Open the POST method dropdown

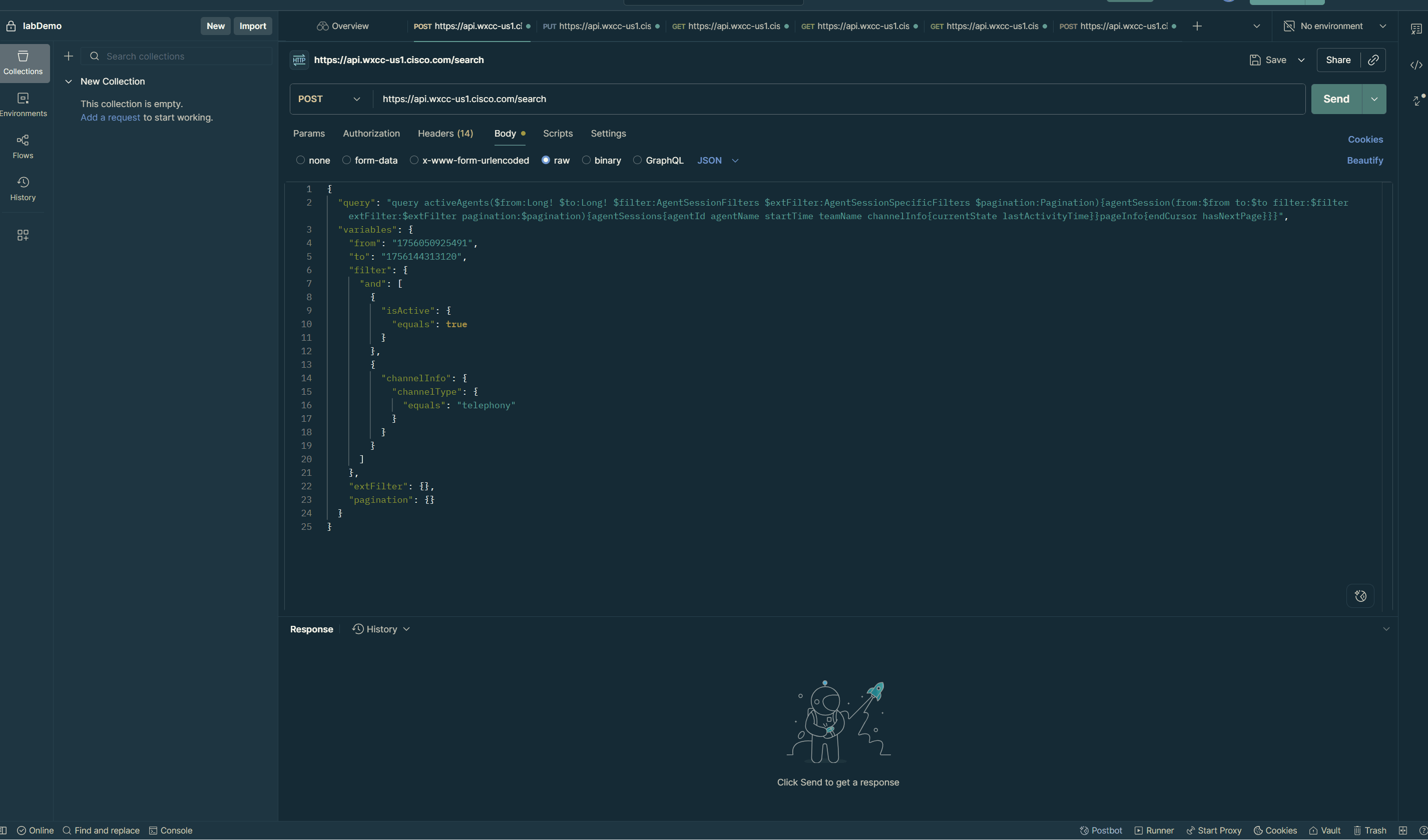point(329,99)
